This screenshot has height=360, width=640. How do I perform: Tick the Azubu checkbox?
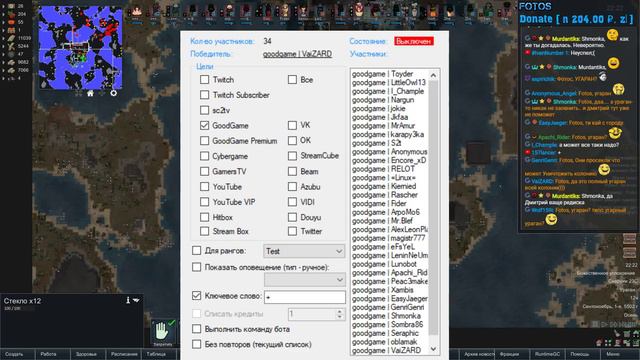292,187
